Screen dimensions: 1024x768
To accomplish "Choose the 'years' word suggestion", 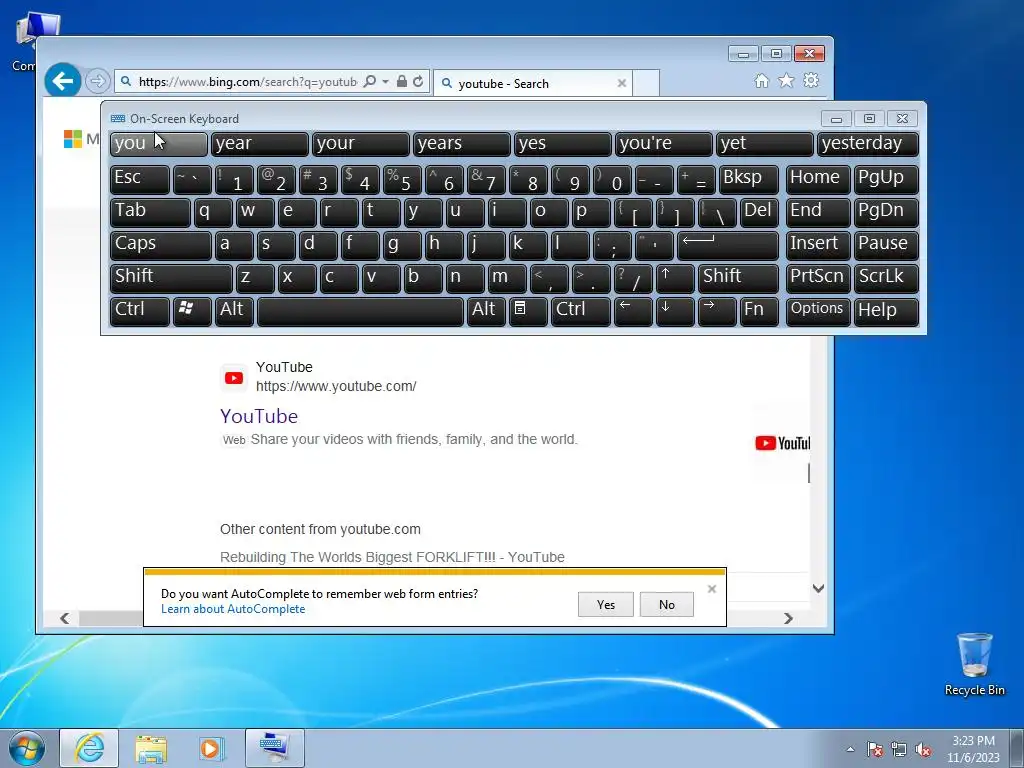I will (x=462, y=144).
